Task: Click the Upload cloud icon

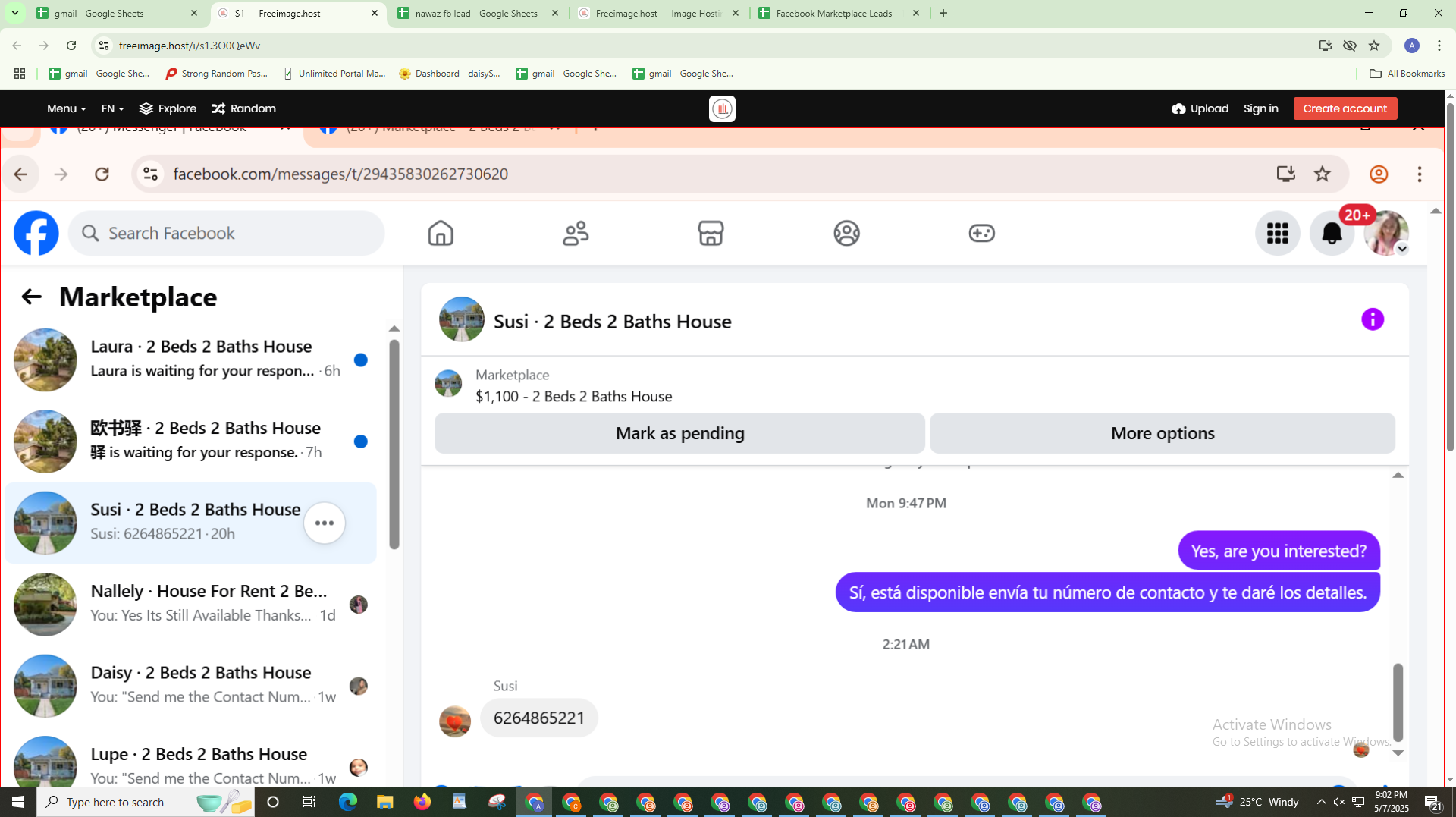Action: [1178, 108]
